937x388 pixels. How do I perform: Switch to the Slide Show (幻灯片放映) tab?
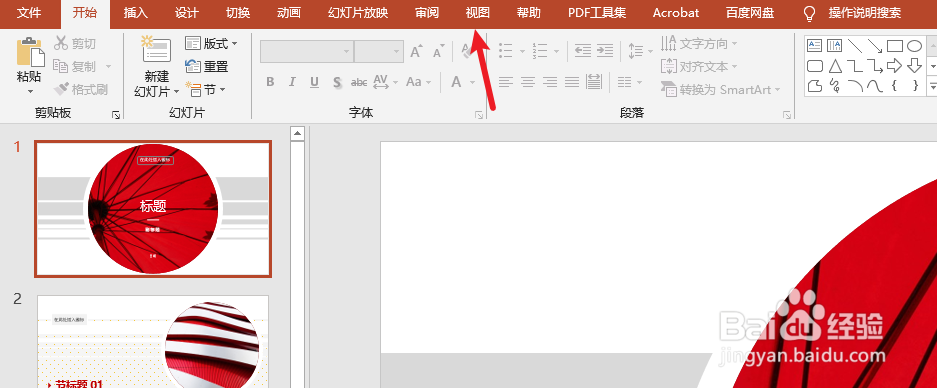(358, 13)
